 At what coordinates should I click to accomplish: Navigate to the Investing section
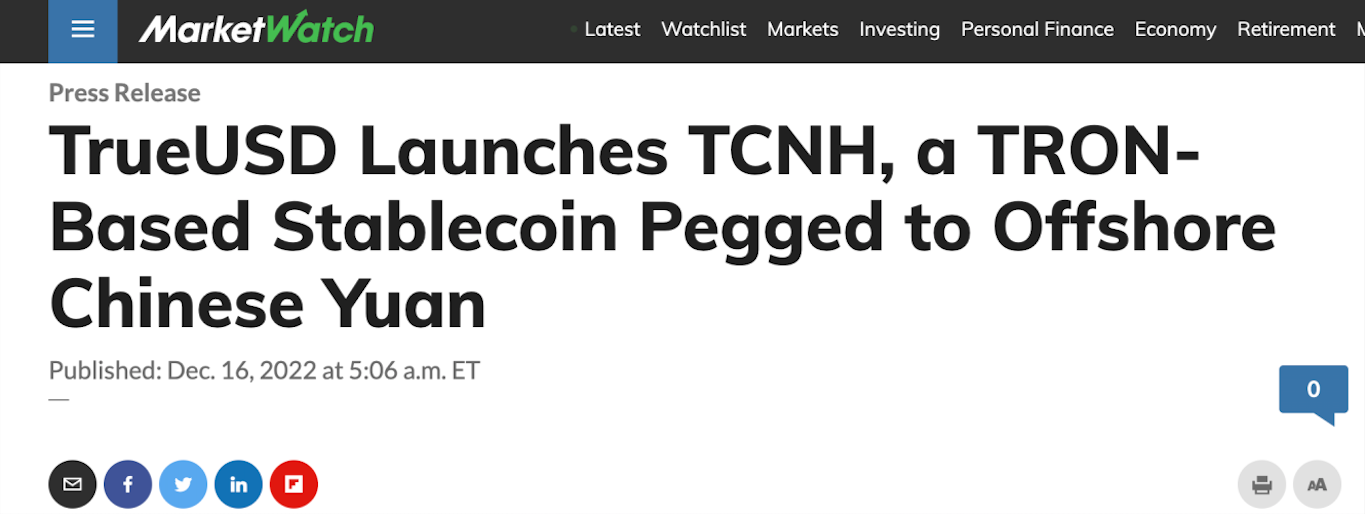[x=900, y=30]
